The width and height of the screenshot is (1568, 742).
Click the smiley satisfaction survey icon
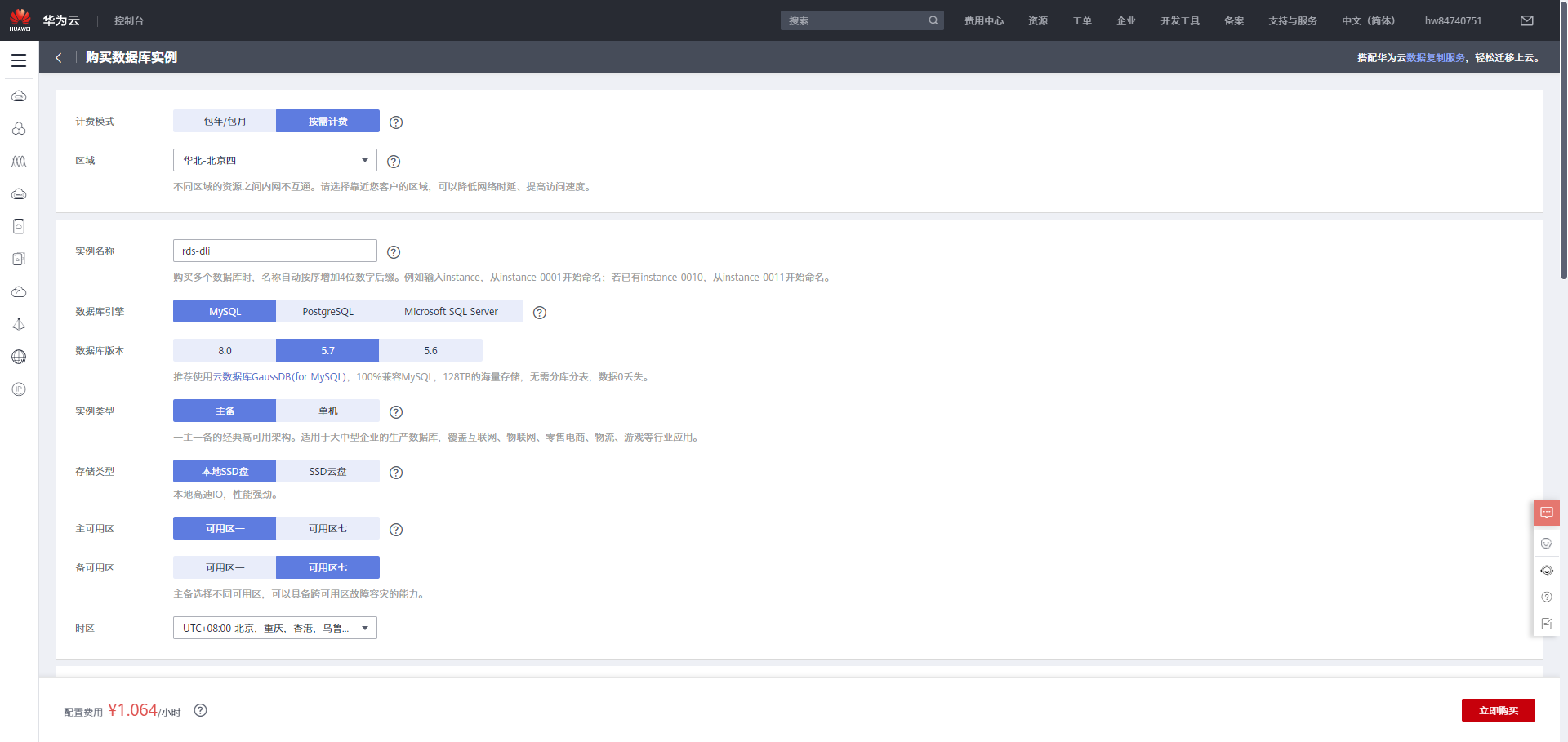coord(1547,543)
